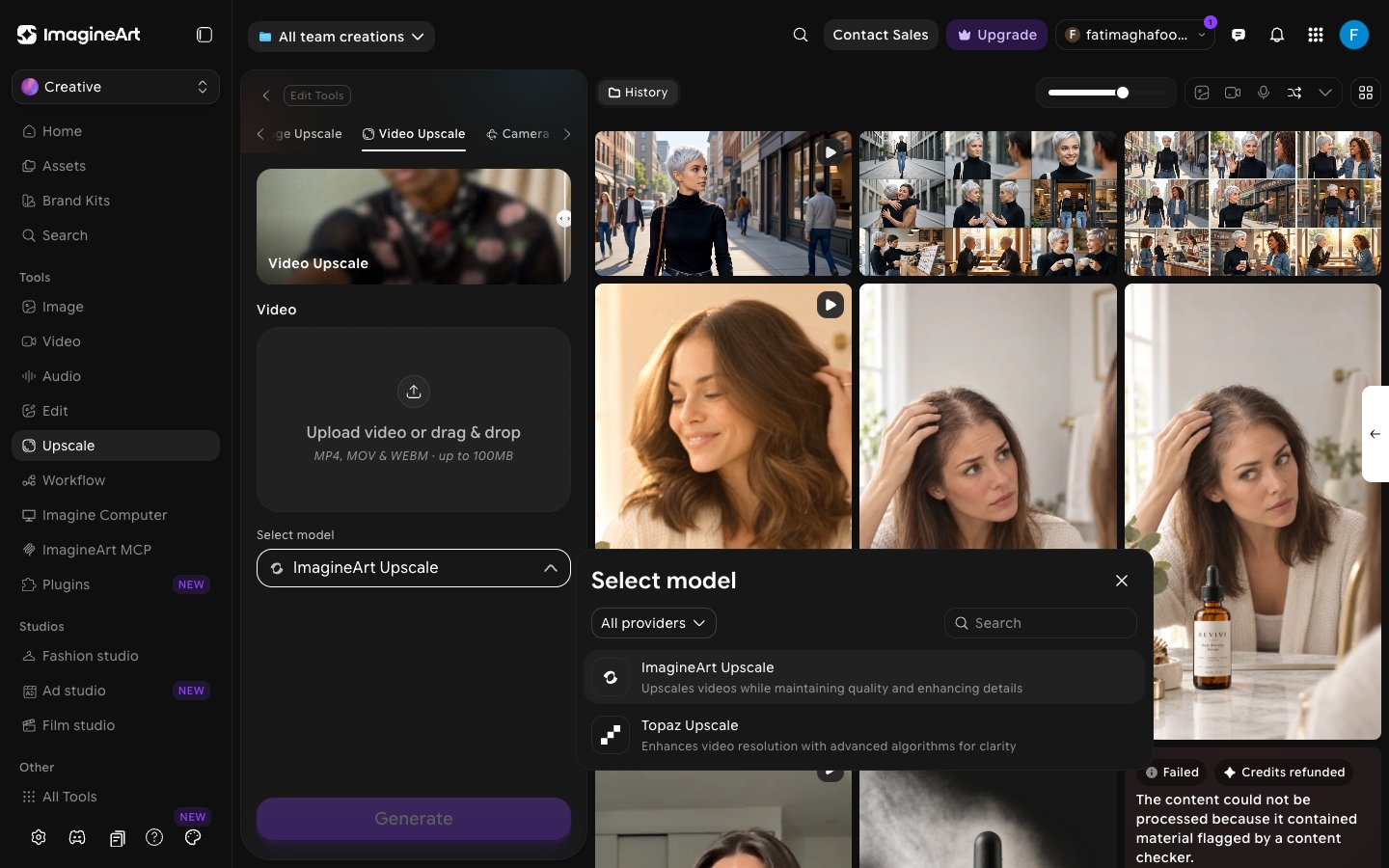
Task: Play the street woman video thumbnail
Action: [831, 152]
